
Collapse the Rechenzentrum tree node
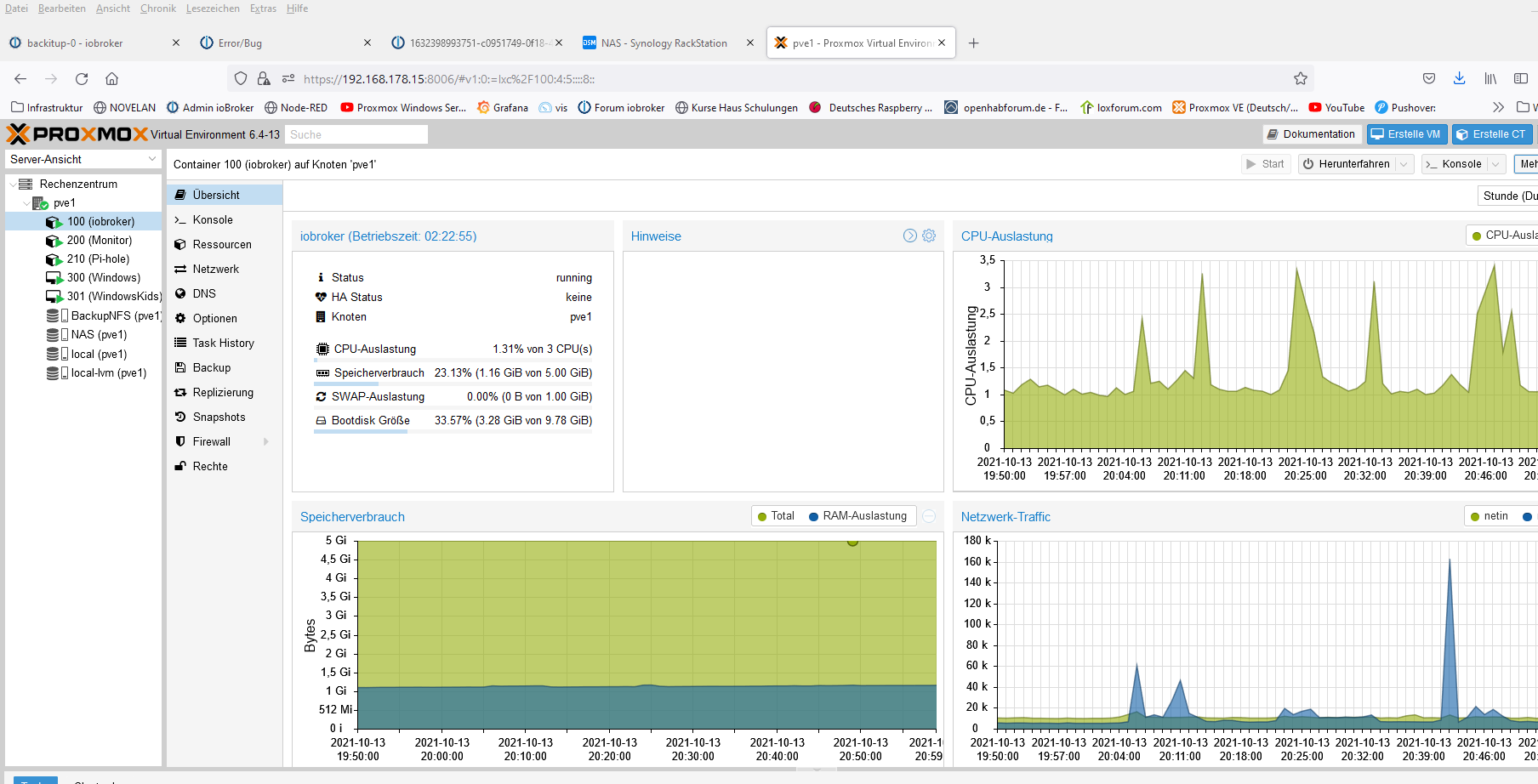12,184
